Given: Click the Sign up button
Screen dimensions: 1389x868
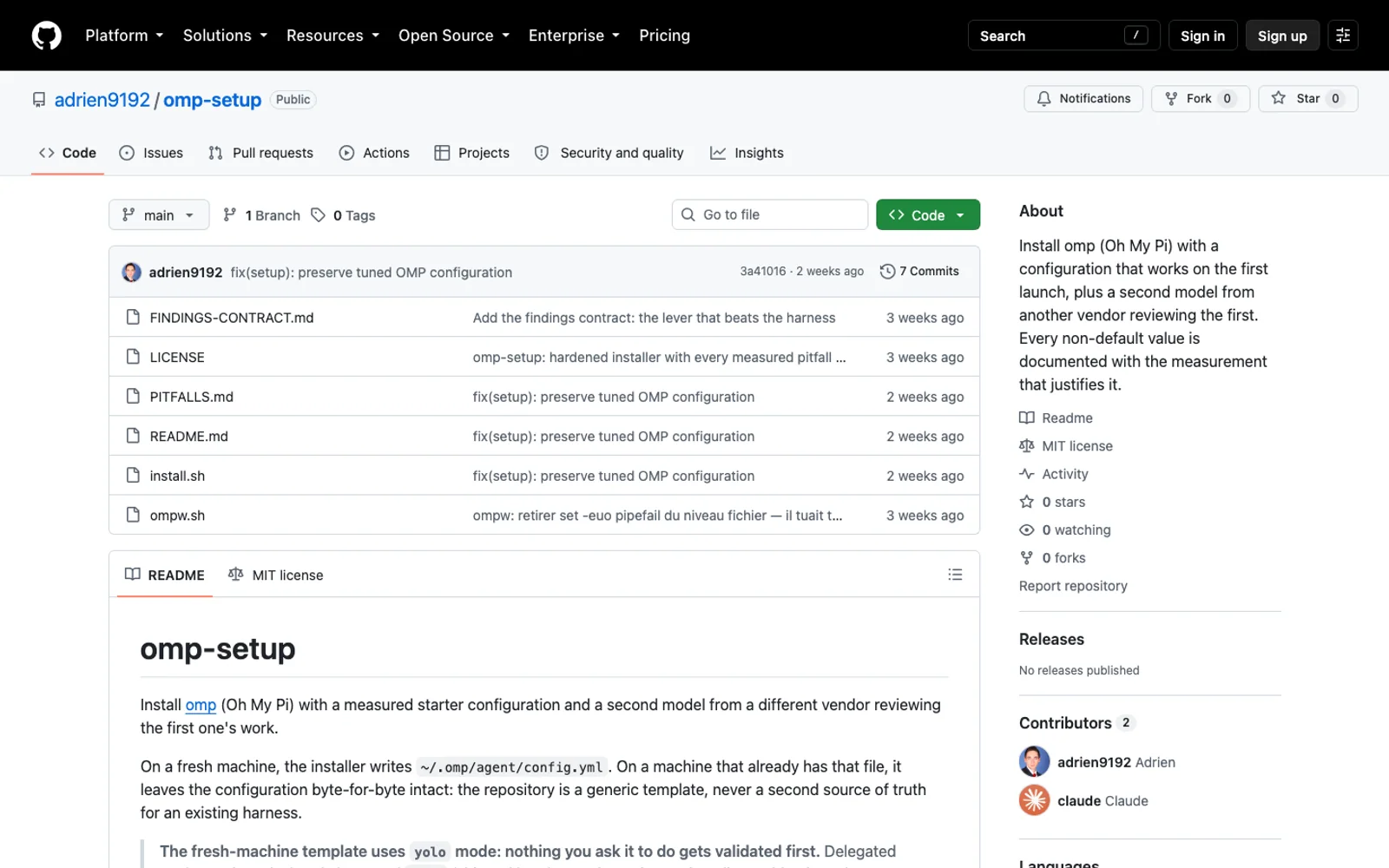Looking at the screenshot, I should (x=1282, y=36).
